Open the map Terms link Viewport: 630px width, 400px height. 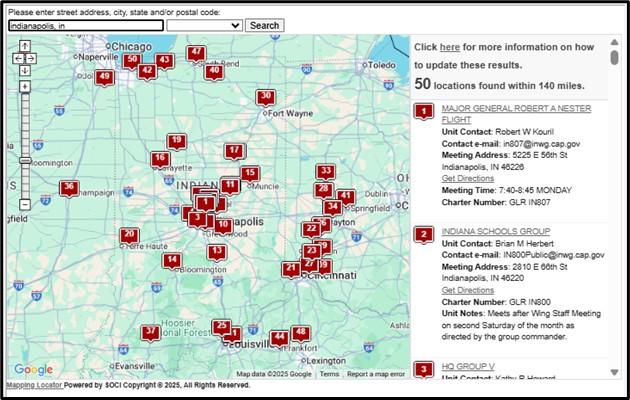point(329,374)
